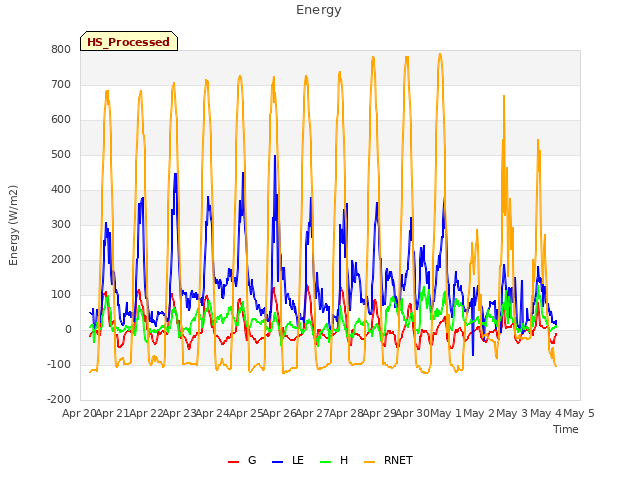The width and height of the screenshot is (640, 480).
Task: Click the Apr 22 x-axis label
Action: click(146, 413)
